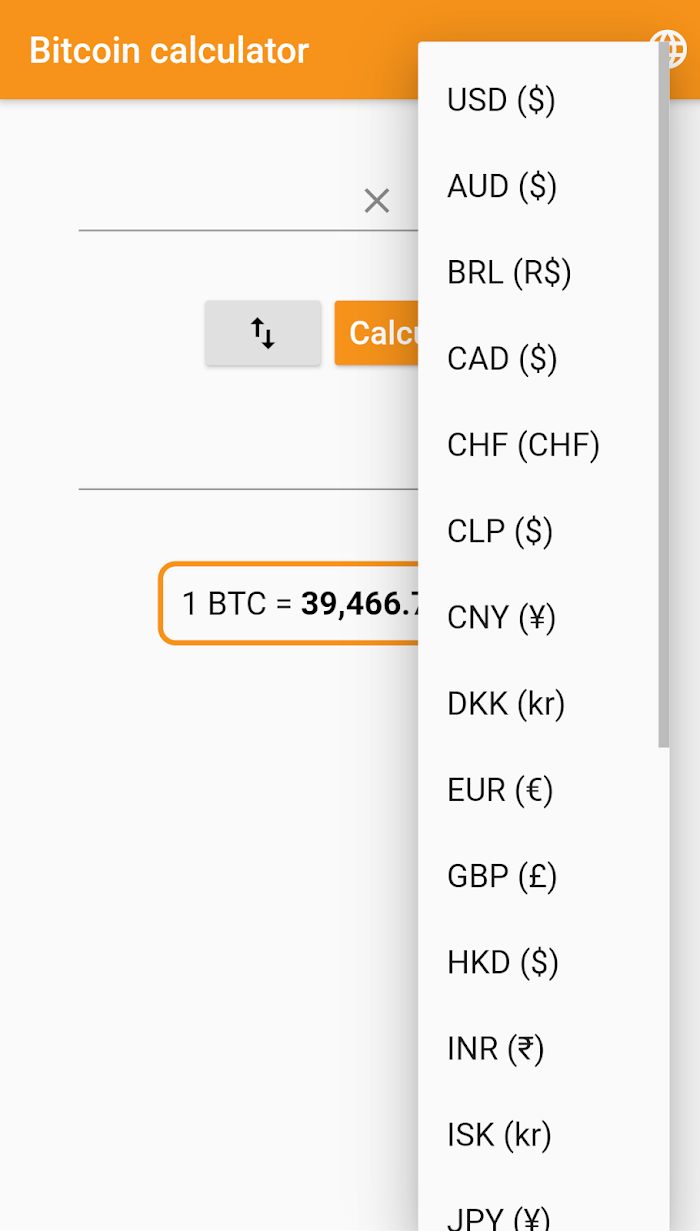Swap currencies with the arrows button
The width and height of the screenshot is (700, 1231).
point(263,333)
